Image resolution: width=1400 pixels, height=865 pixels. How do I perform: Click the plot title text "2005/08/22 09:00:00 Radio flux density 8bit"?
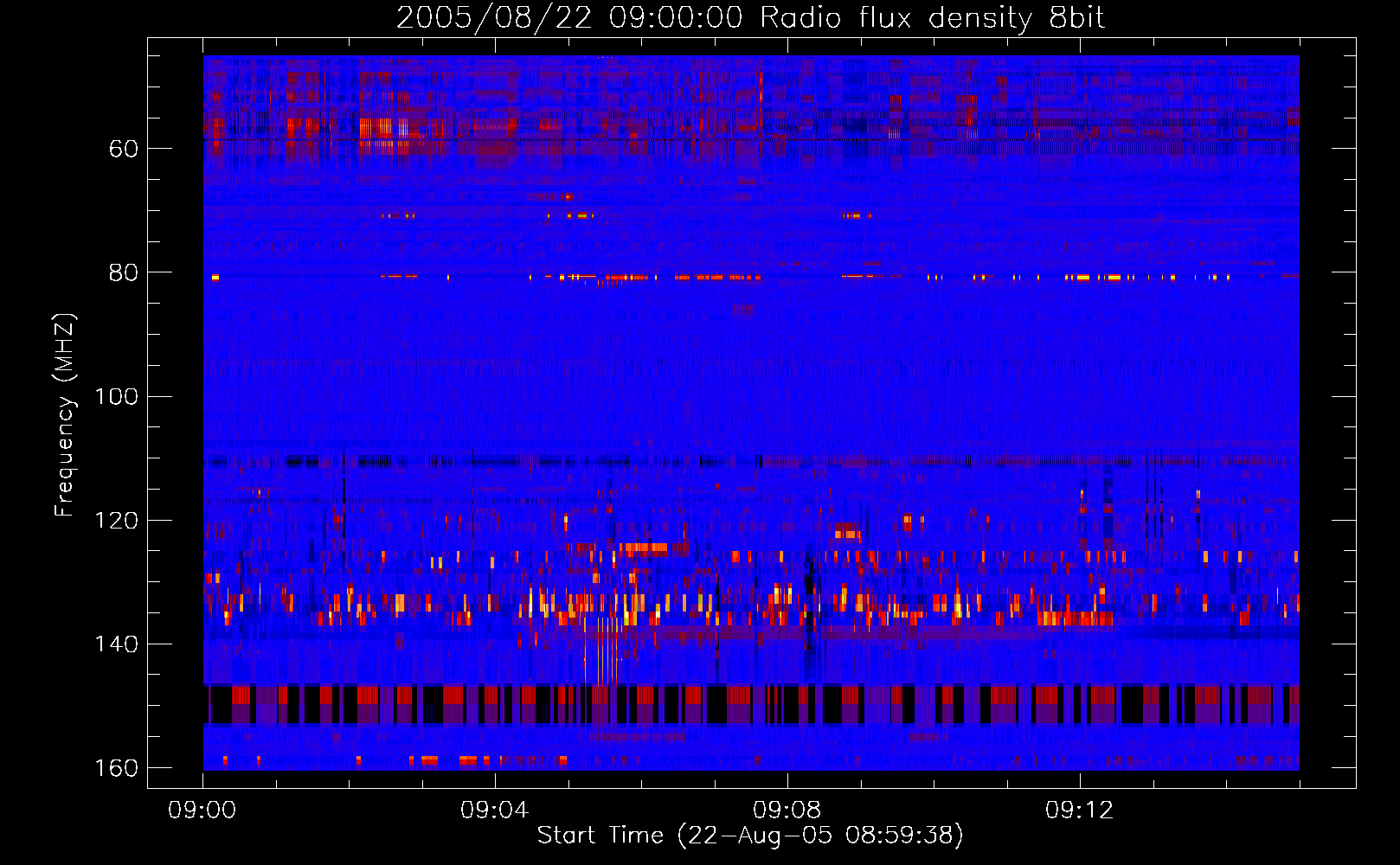point(751,18)
